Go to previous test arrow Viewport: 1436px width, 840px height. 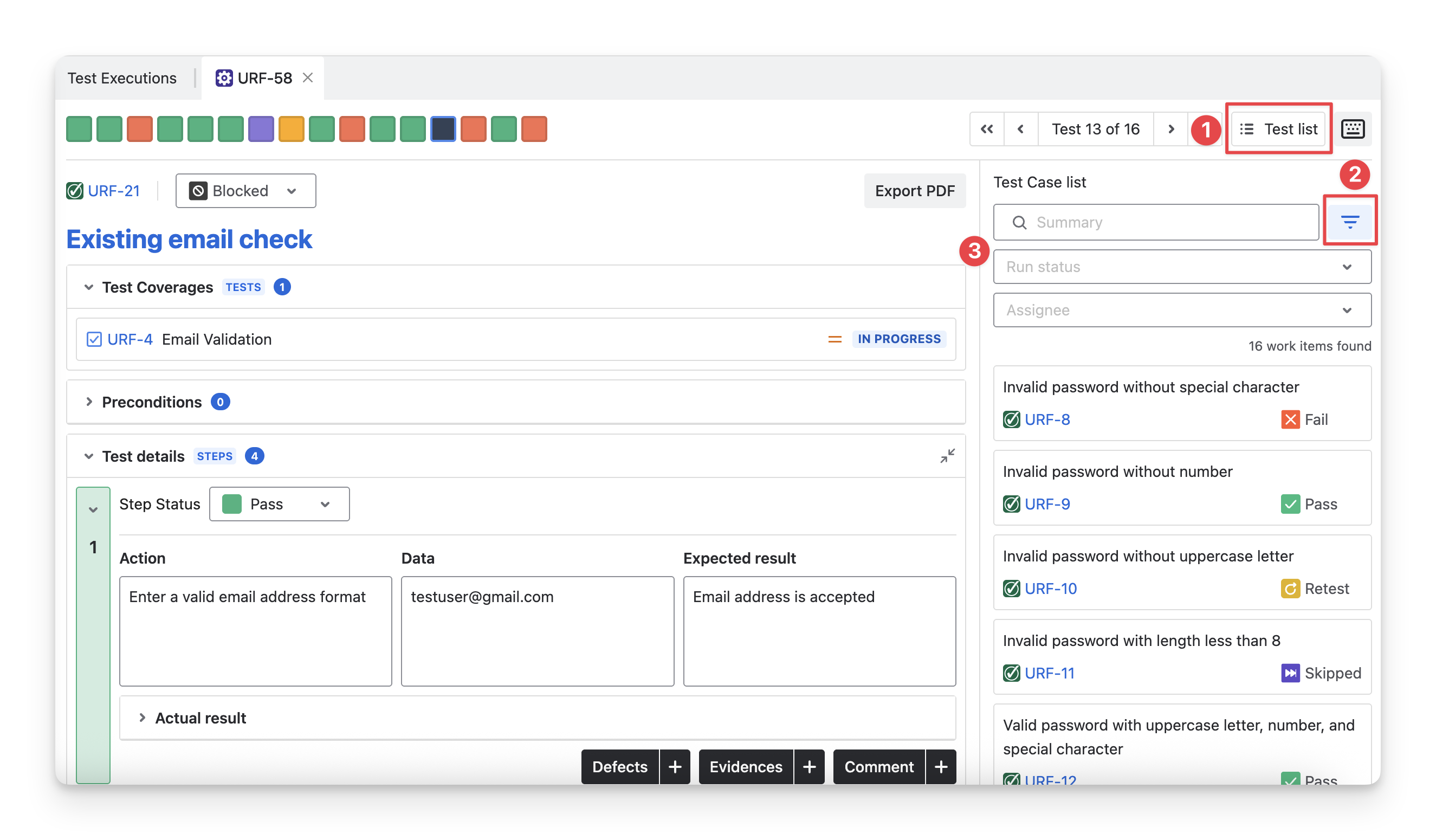[1020, 130]
